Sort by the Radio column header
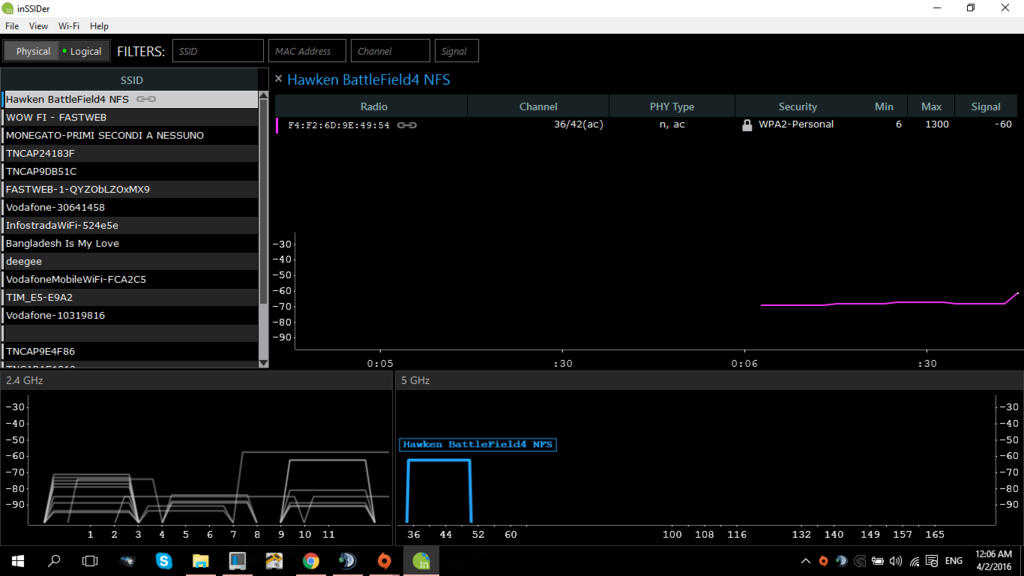This screenshot has width=1024, height=576. point(374,106)
